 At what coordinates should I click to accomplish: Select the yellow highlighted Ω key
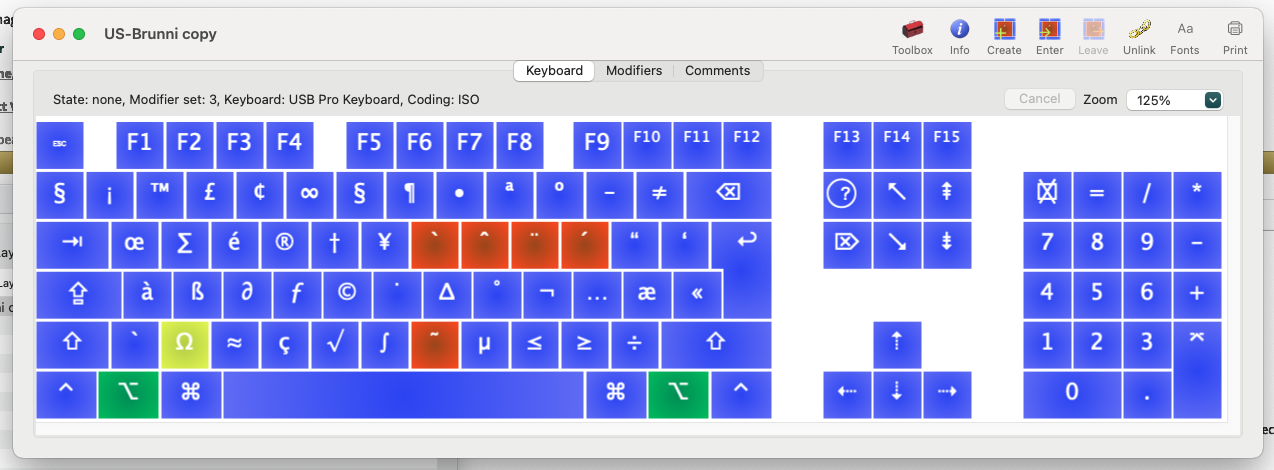185,345
